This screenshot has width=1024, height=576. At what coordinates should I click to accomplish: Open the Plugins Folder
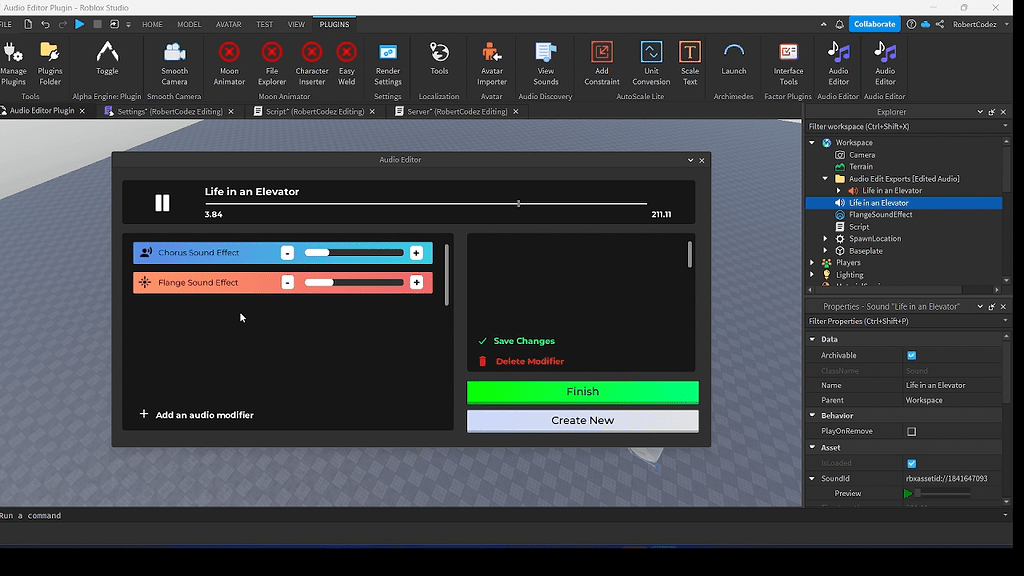point(50,63)
